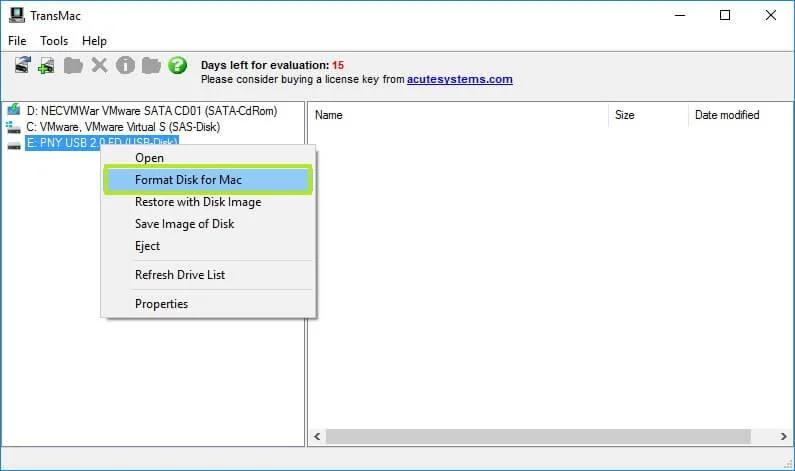Click the USB drive icon for drive E
Screen dimensions: 795x471
[14, 146]
